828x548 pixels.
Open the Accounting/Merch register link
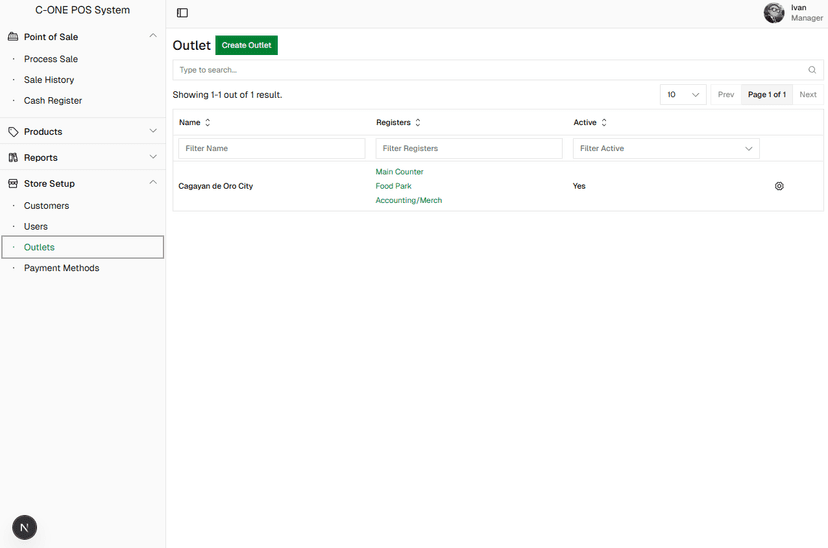409,200
